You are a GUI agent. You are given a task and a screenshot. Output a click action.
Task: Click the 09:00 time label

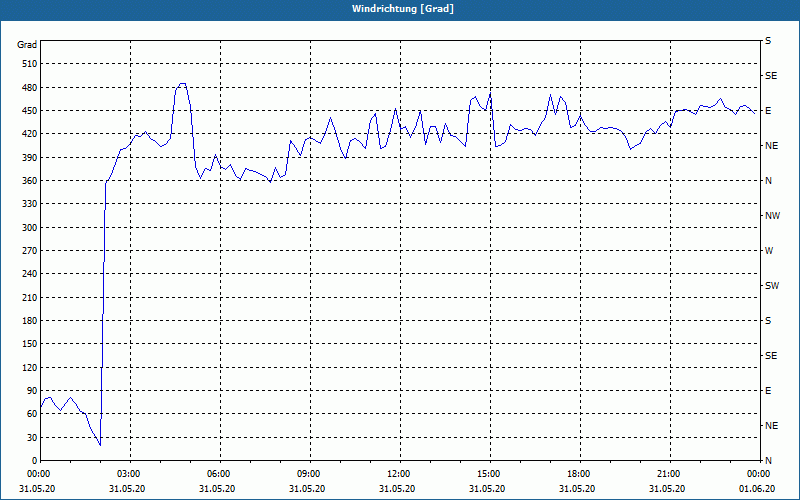(x=310, y=474)
